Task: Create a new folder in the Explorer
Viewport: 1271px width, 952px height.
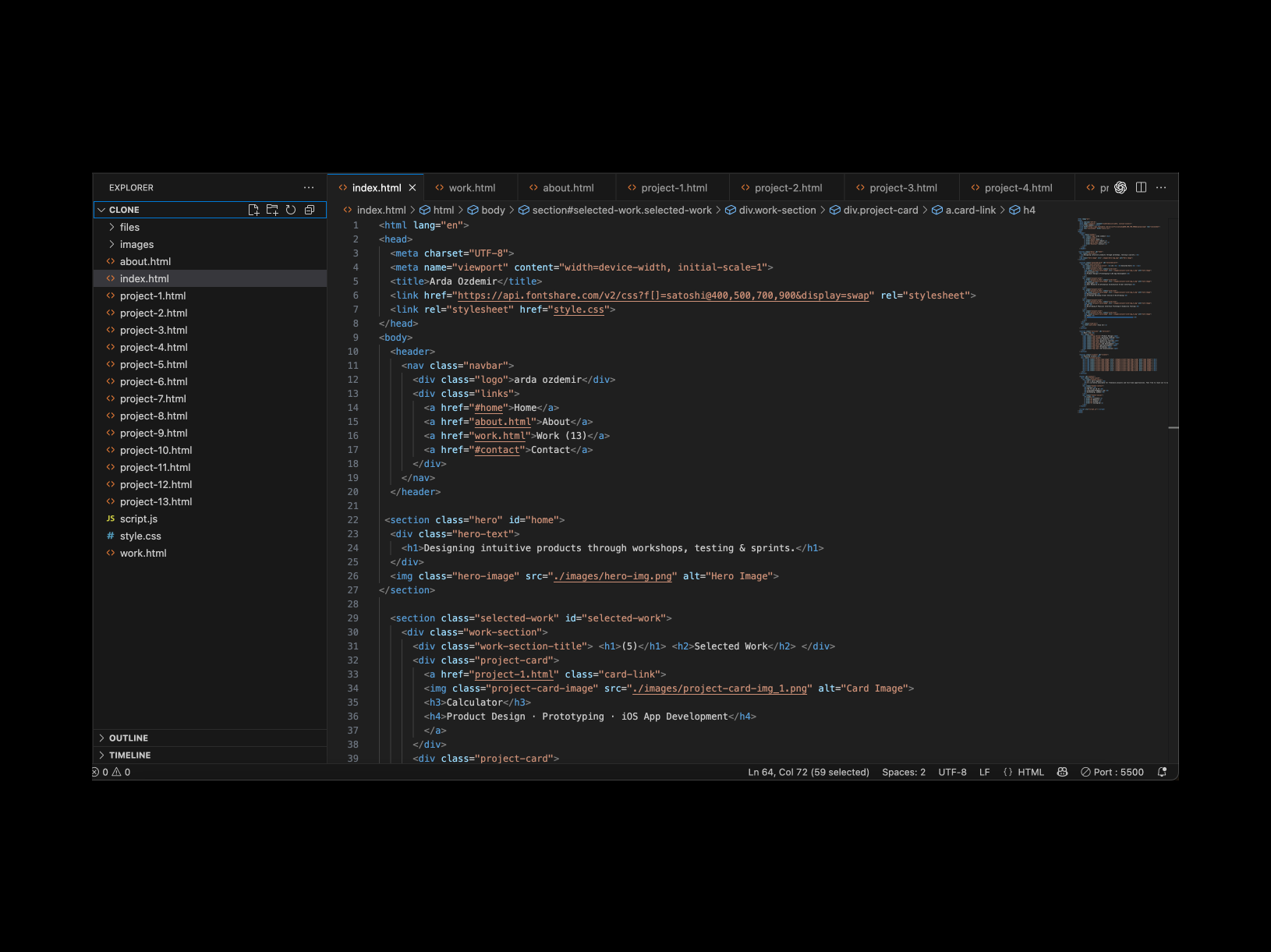Action: [272, 209]
